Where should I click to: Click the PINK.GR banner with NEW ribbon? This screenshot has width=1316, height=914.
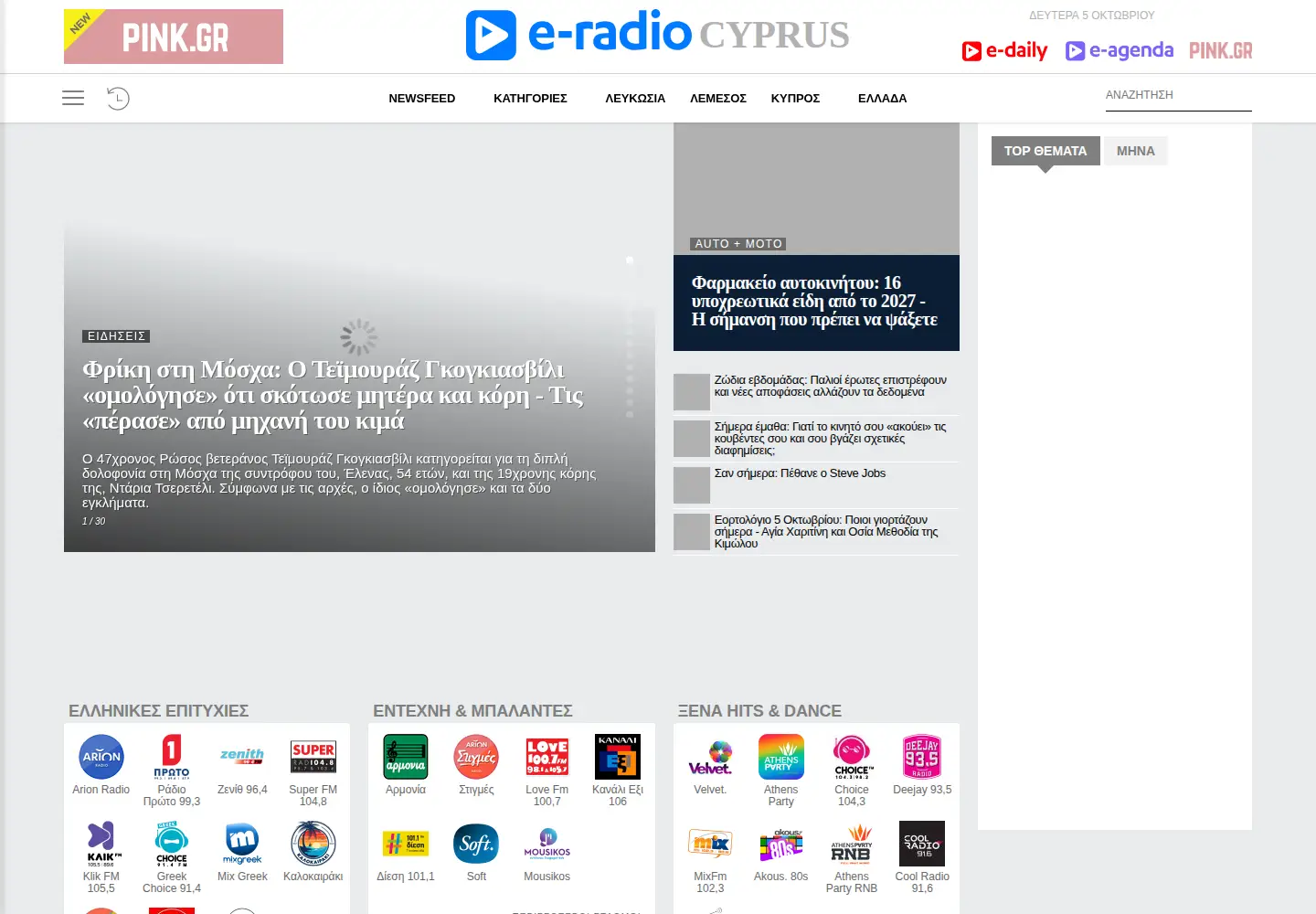[x=174, y=37]
